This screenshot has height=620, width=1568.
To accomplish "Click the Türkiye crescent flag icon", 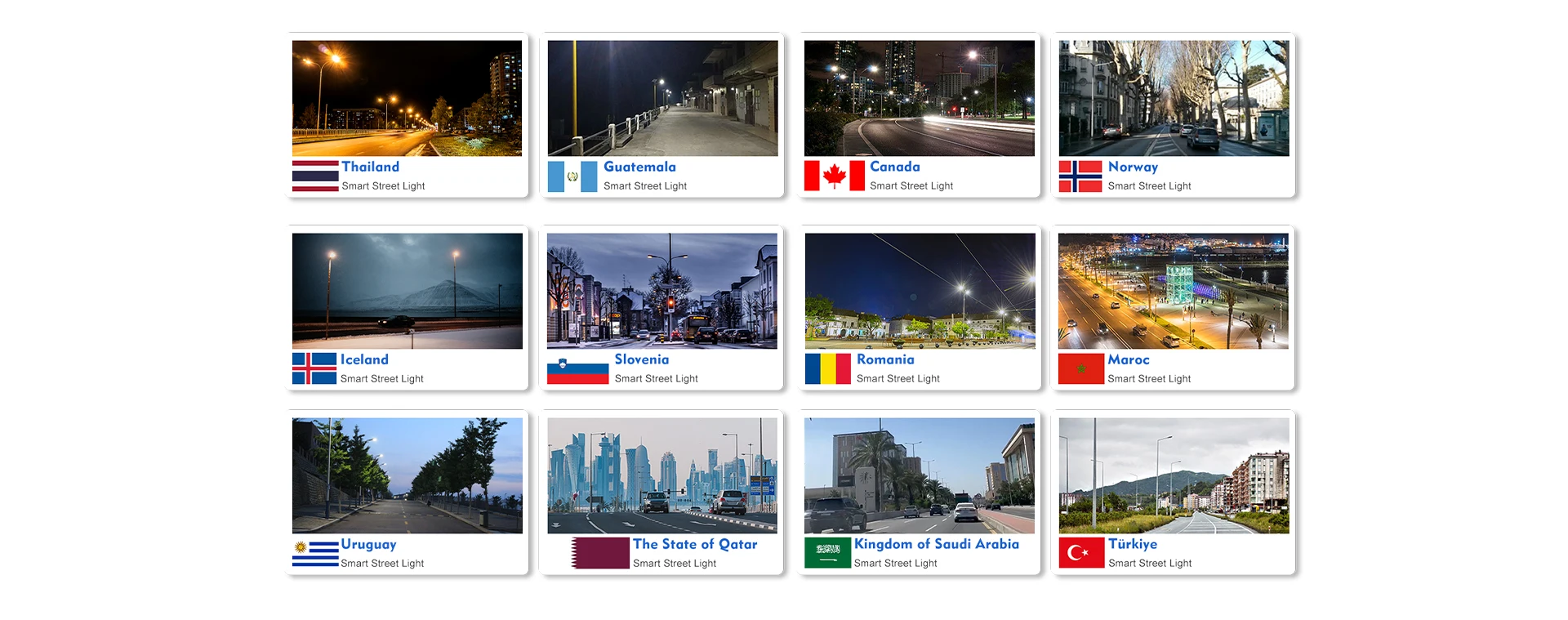I will click(1081, 552).
